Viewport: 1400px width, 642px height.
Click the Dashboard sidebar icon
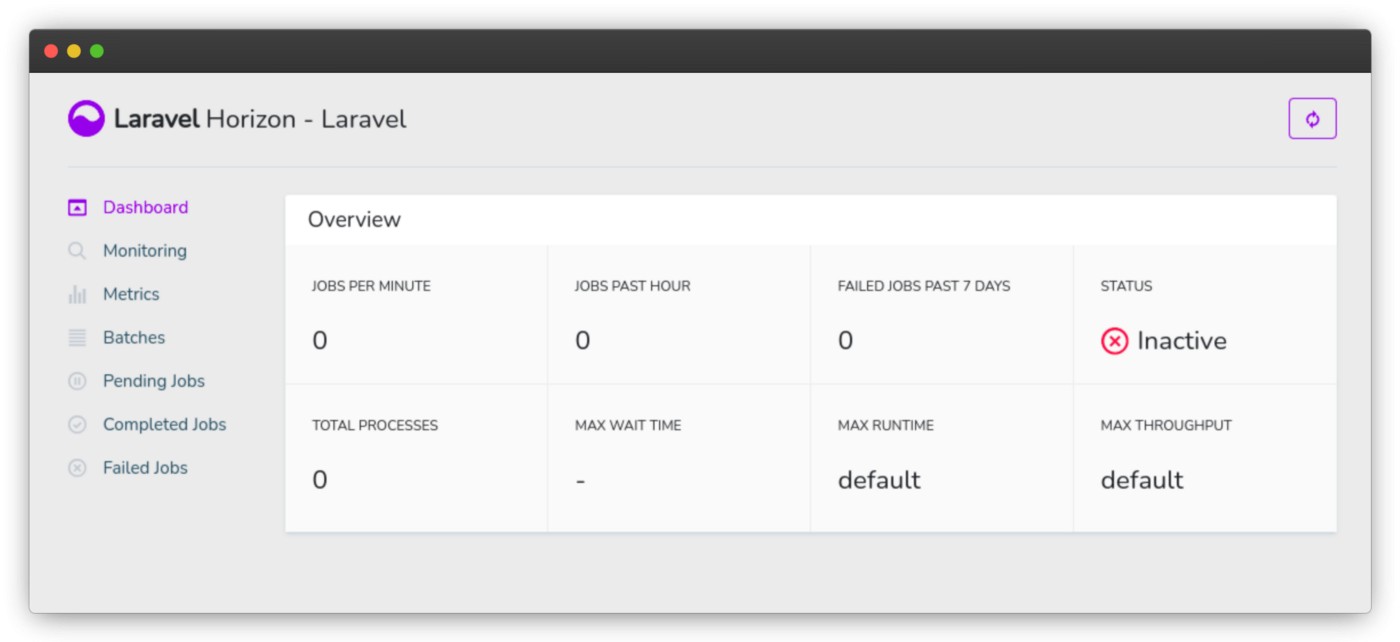[x=77, y=208]
